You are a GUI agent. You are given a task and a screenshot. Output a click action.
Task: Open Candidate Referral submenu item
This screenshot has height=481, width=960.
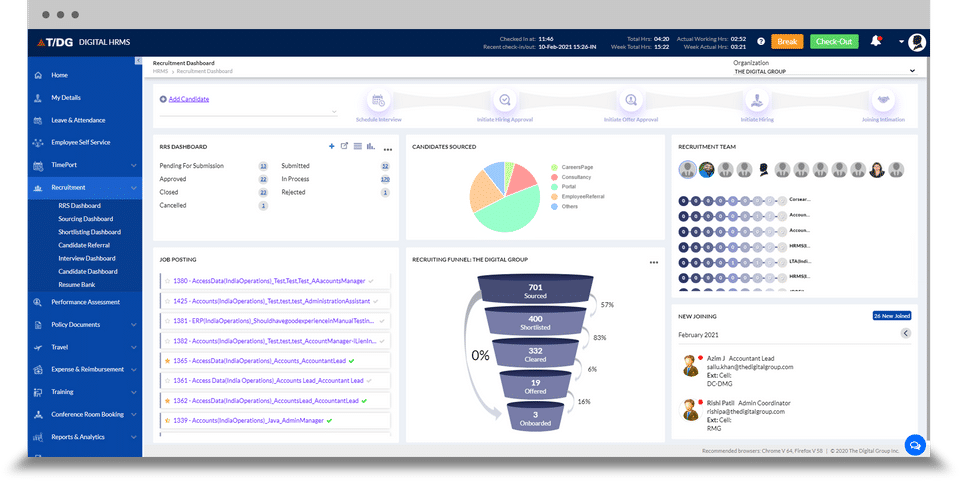pyautogui.click(x=84, y=245)
